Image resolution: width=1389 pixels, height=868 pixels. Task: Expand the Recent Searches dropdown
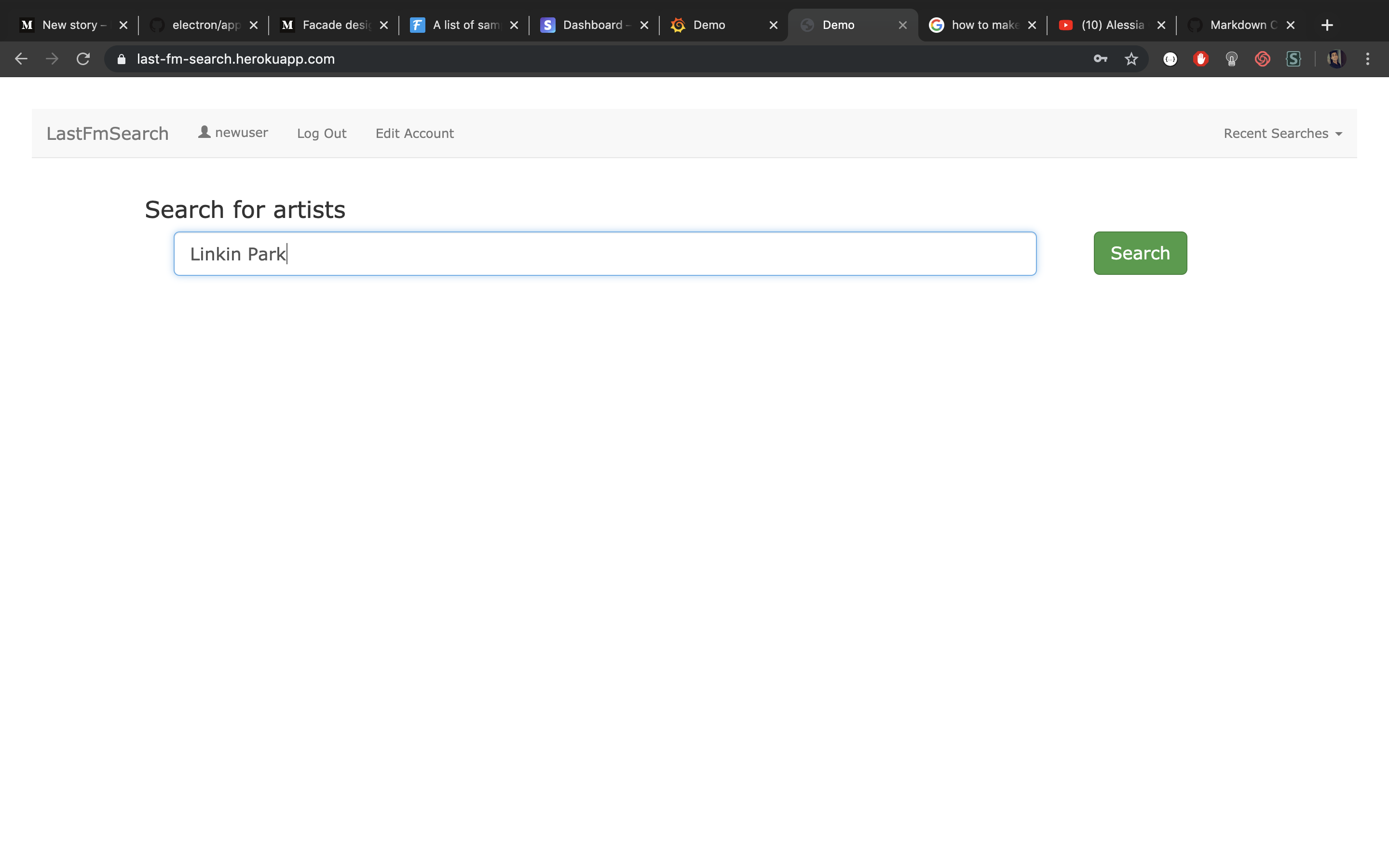1282,133
